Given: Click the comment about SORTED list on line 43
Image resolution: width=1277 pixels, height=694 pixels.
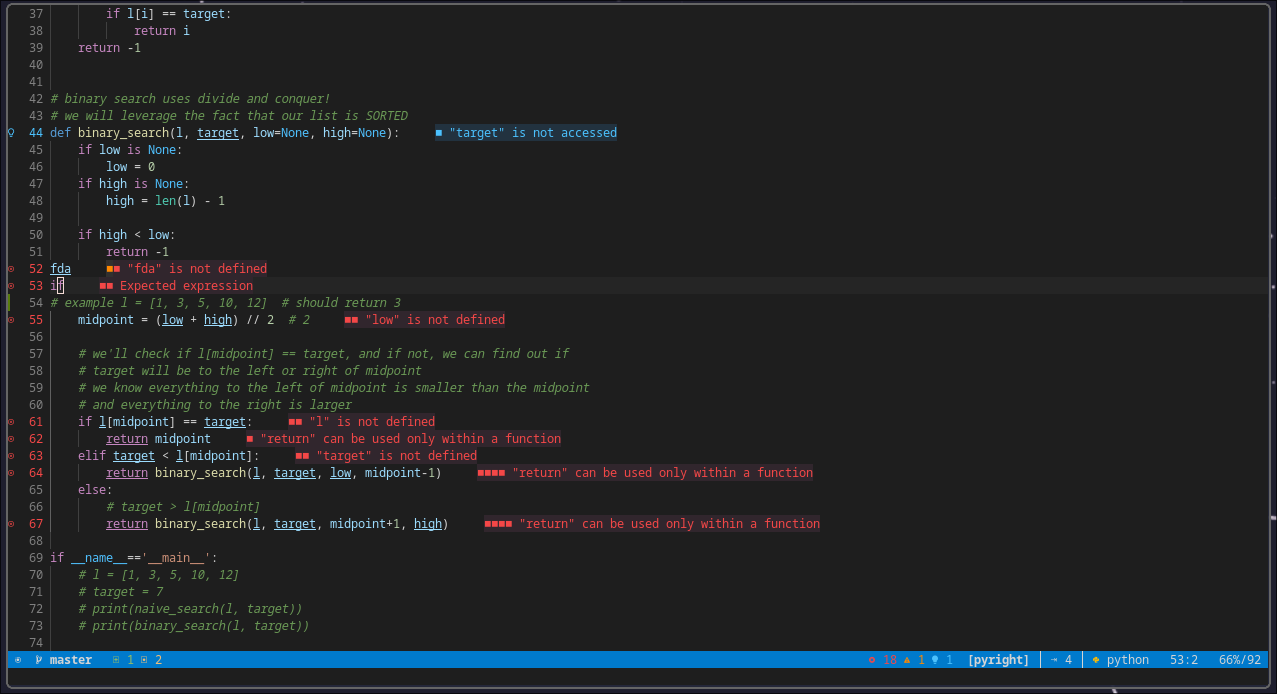Looking at the screenshot, I should 229,116.
